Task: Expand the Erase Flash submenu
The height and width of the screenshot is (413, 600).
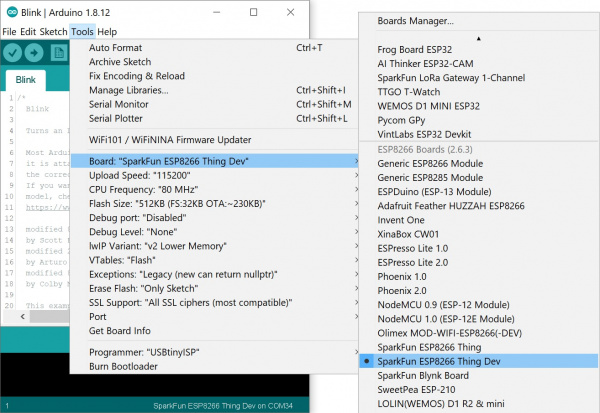Action: [214, 289]
